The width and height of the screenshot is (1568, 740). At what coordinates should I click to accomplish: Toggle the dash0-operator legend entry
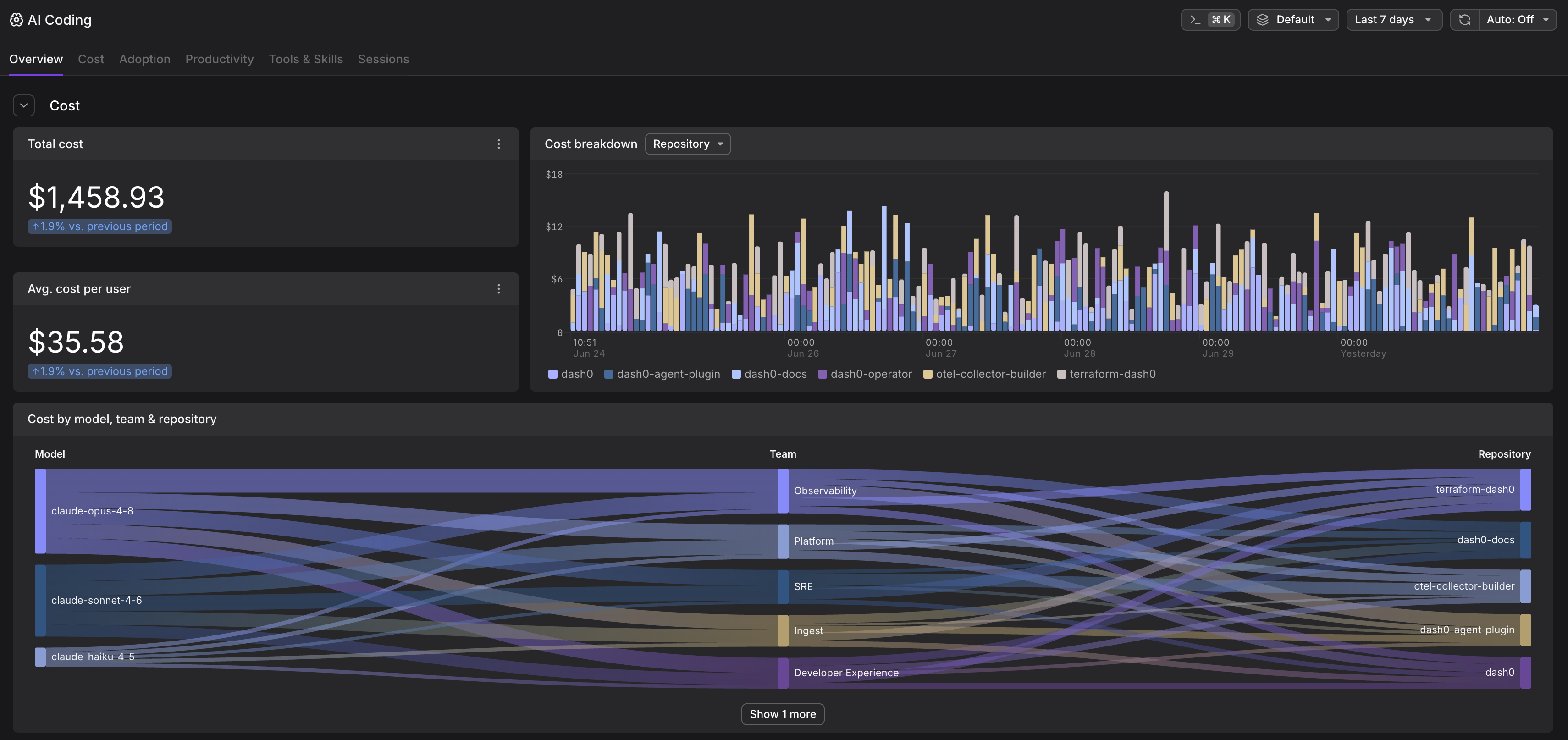pyautogui.click(x=865, y=374)
